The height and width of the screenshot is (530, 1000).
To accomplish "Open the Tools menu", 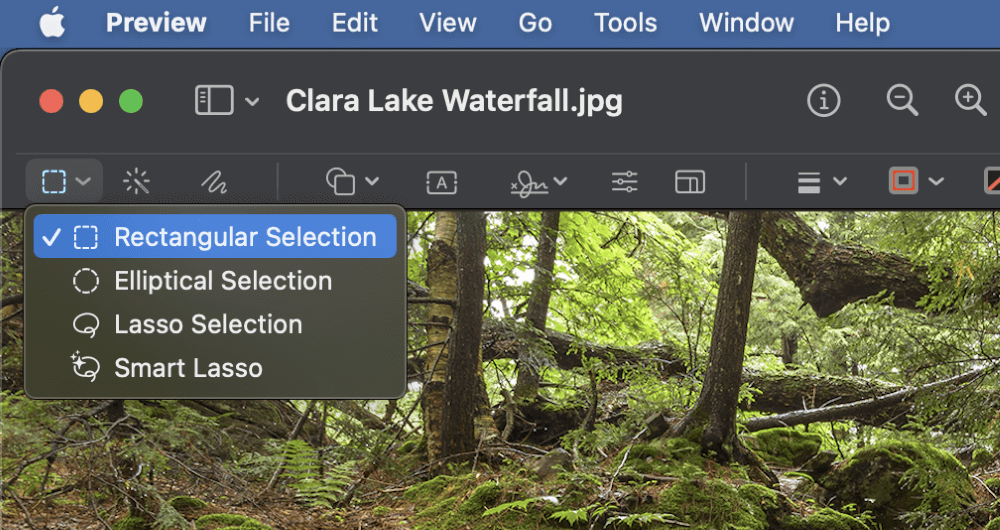I will [x=625, y=24].
